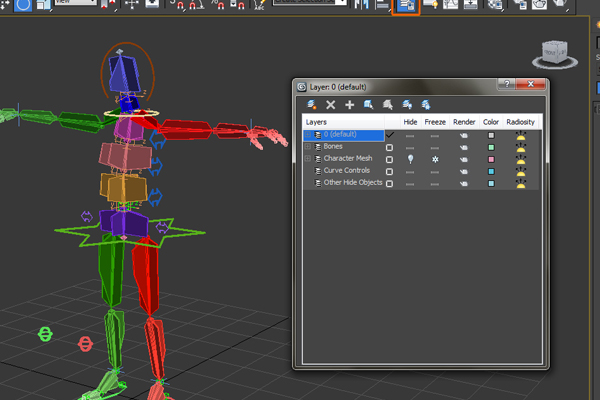Toggle Render icon for Bones layer

pyautogui.click(x=464, y=147)
